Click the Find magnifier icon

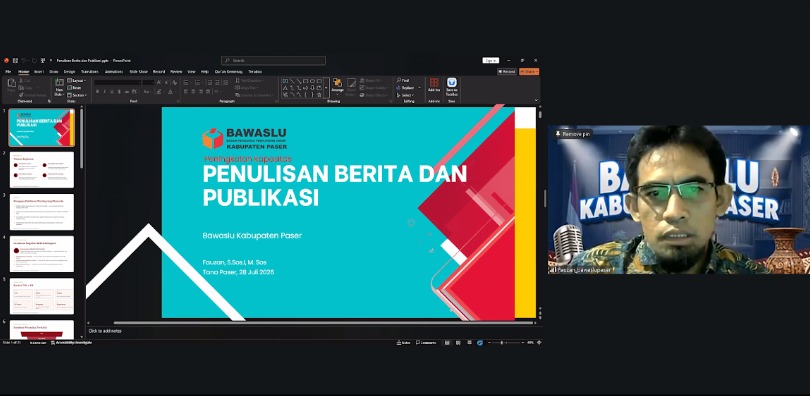[x=398, y=81]
